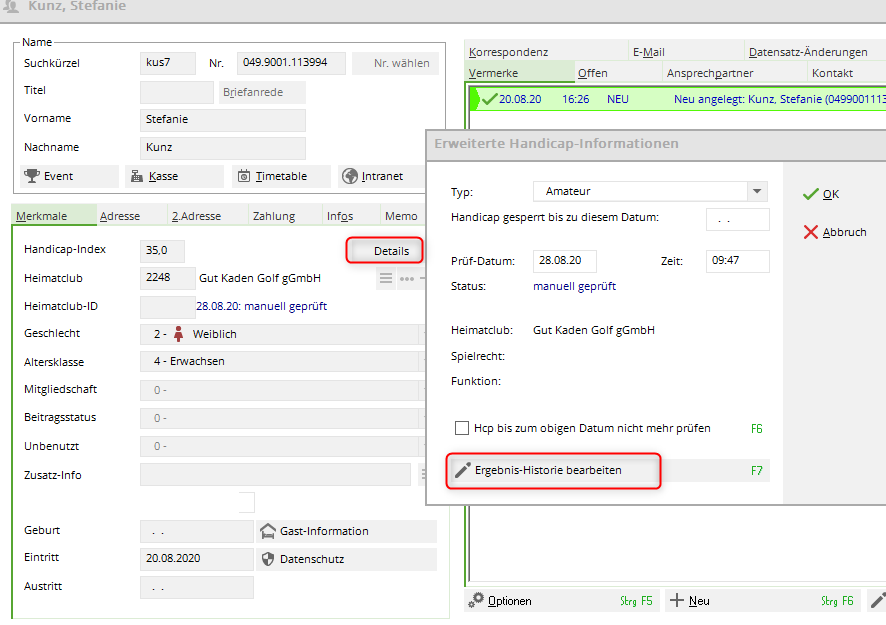Open the Intranet globe button
This screenshot has height=625, width=886.
tap(385, 176)
